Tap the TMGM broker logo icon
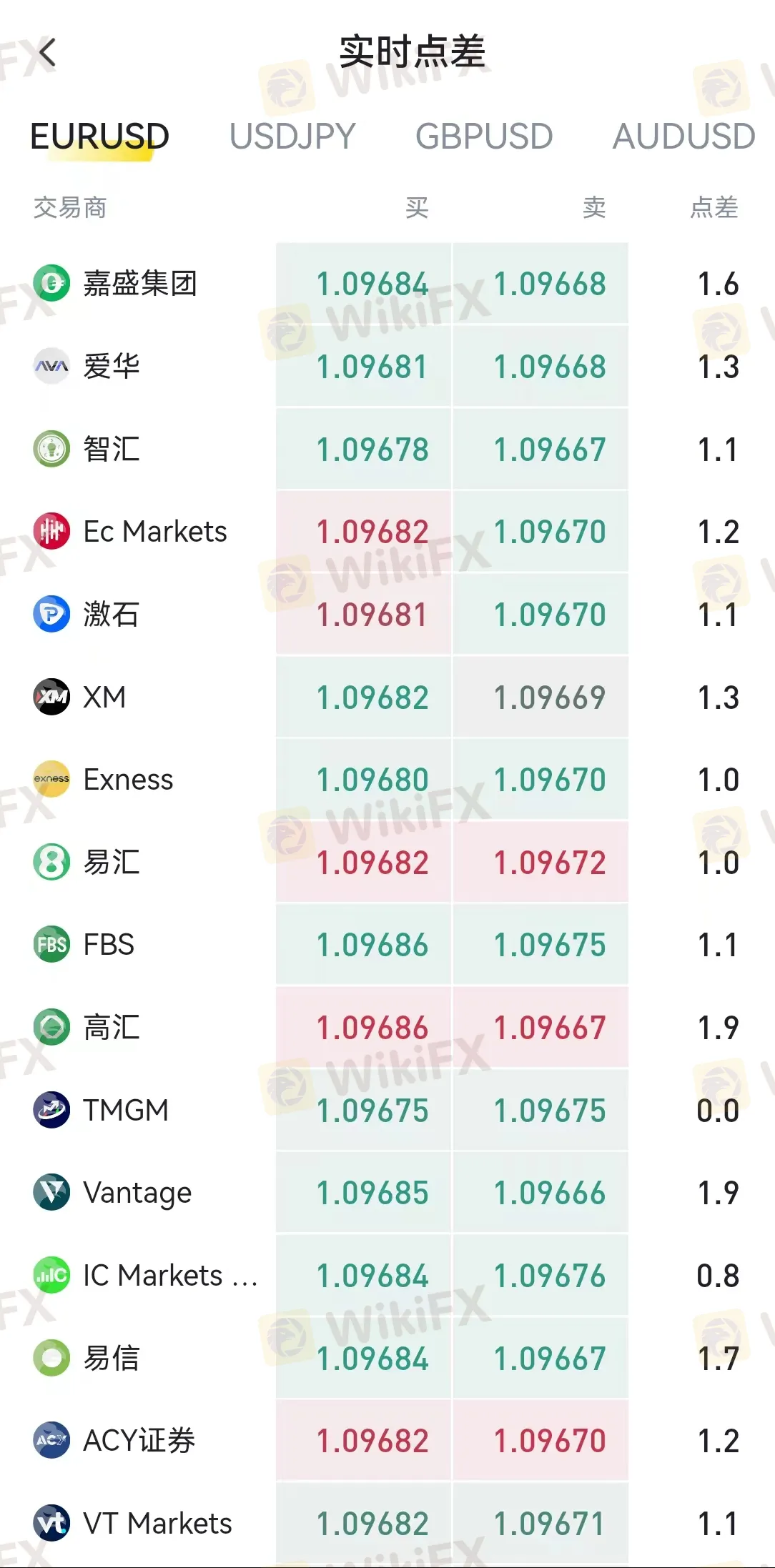The width and height of the screenshot is (775, 1568). pyautogui.click(x=51, y=1110)
